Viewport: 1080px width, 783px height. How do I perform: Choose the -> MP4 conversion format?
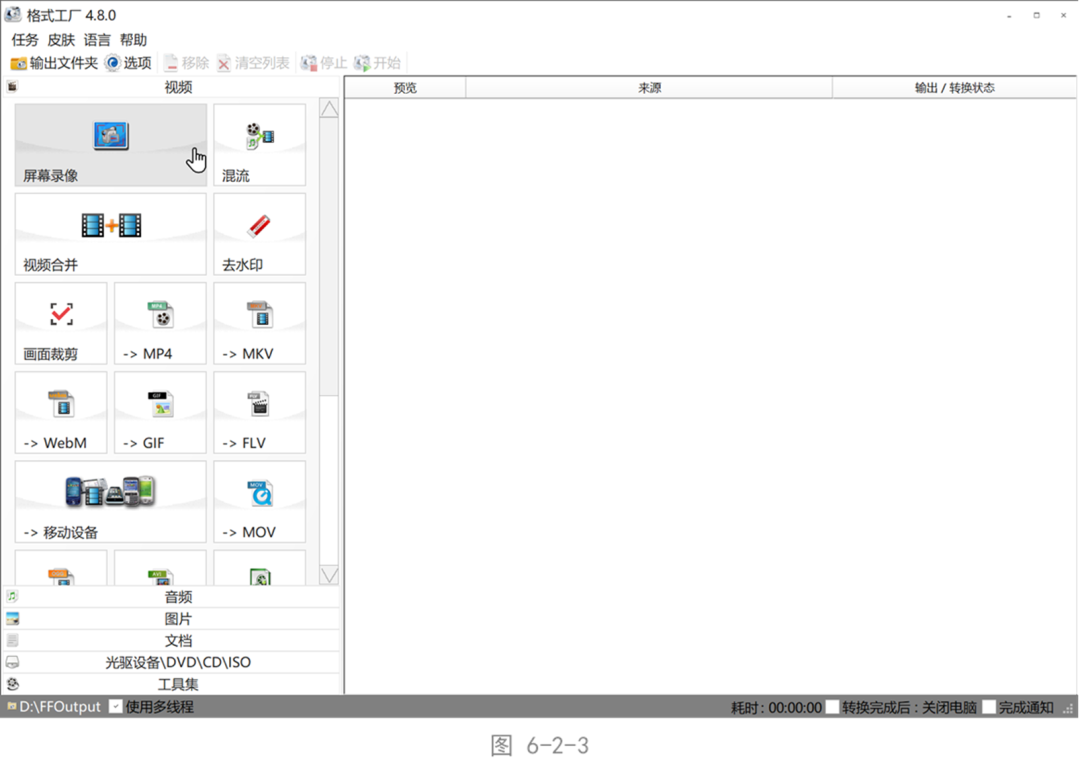point(159,323)
